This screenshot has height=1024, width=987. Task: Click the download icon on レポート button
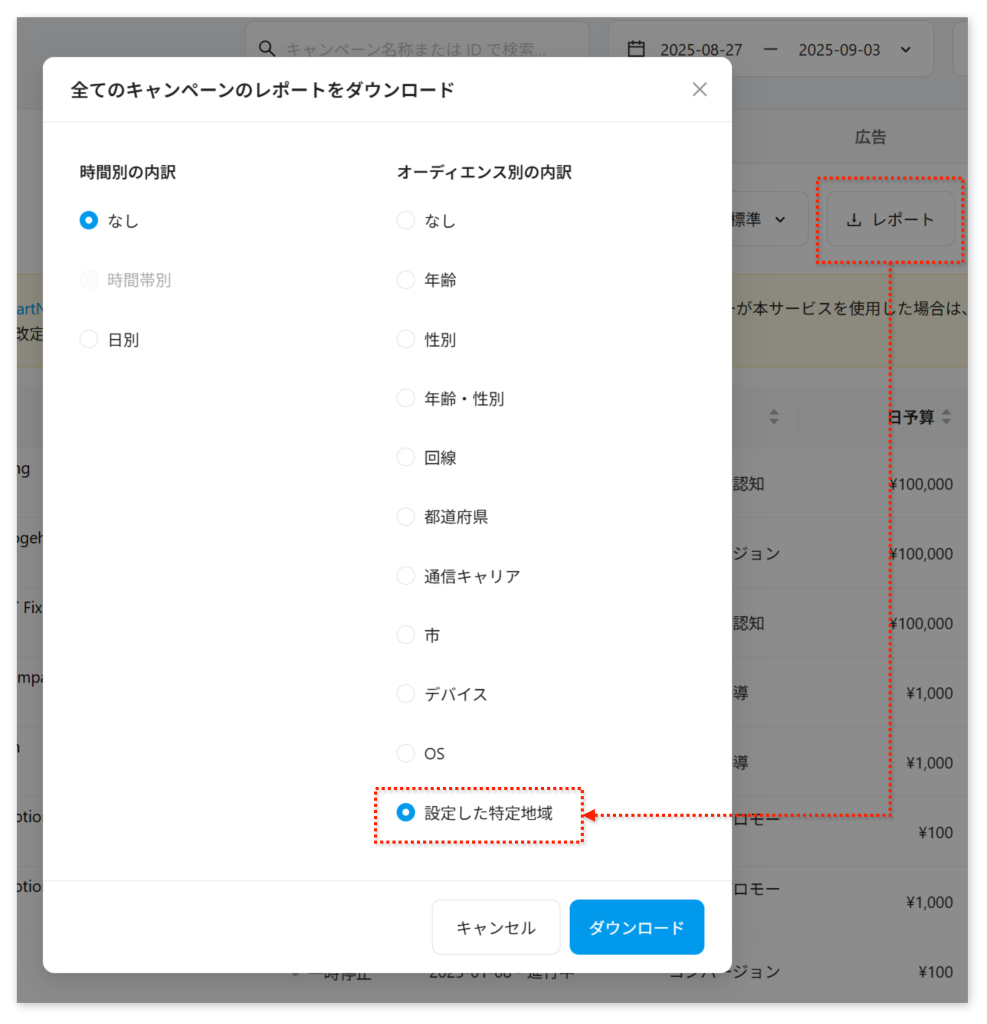pyautogui.click(x=854, y=220)
